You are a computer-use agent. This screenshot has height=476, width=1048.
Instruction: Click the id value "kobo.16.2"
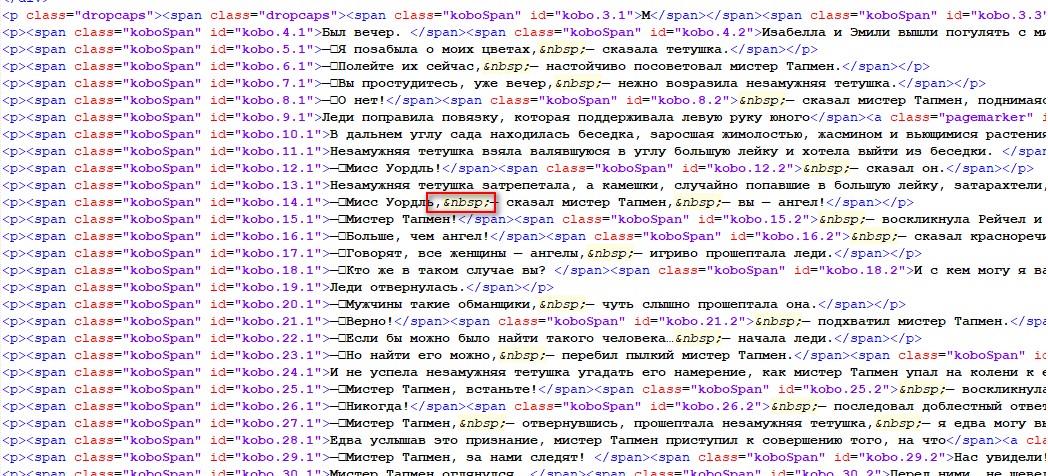click(799, 237)
